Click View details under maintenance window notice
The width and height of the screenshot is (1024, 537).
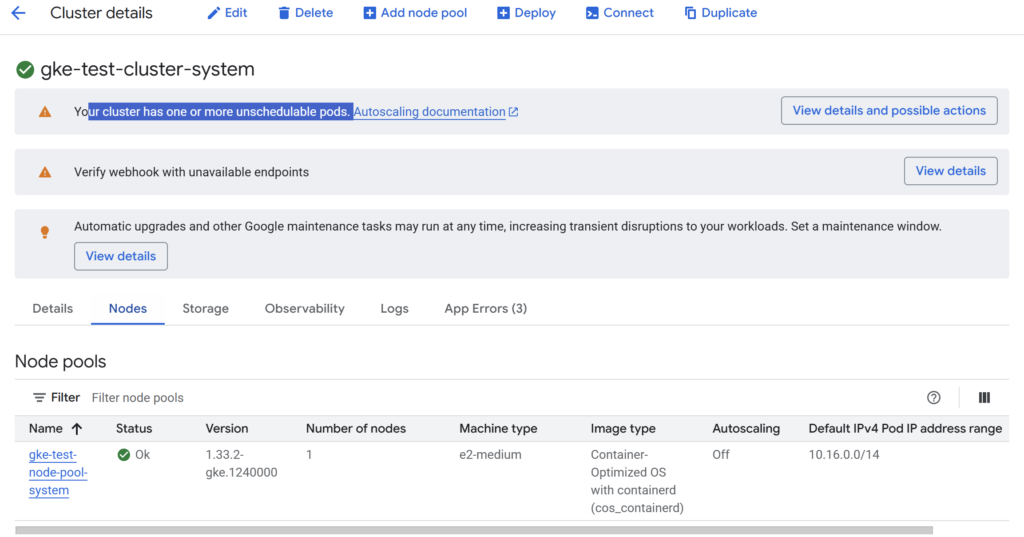[121, 256]
